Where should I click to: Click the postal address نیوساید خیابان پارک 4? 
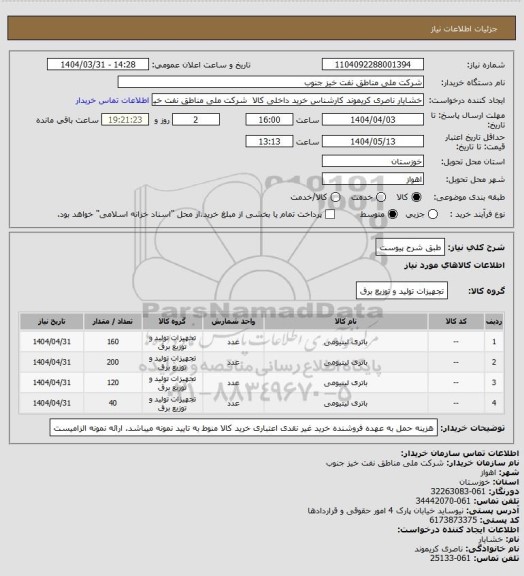click(386, 511)
